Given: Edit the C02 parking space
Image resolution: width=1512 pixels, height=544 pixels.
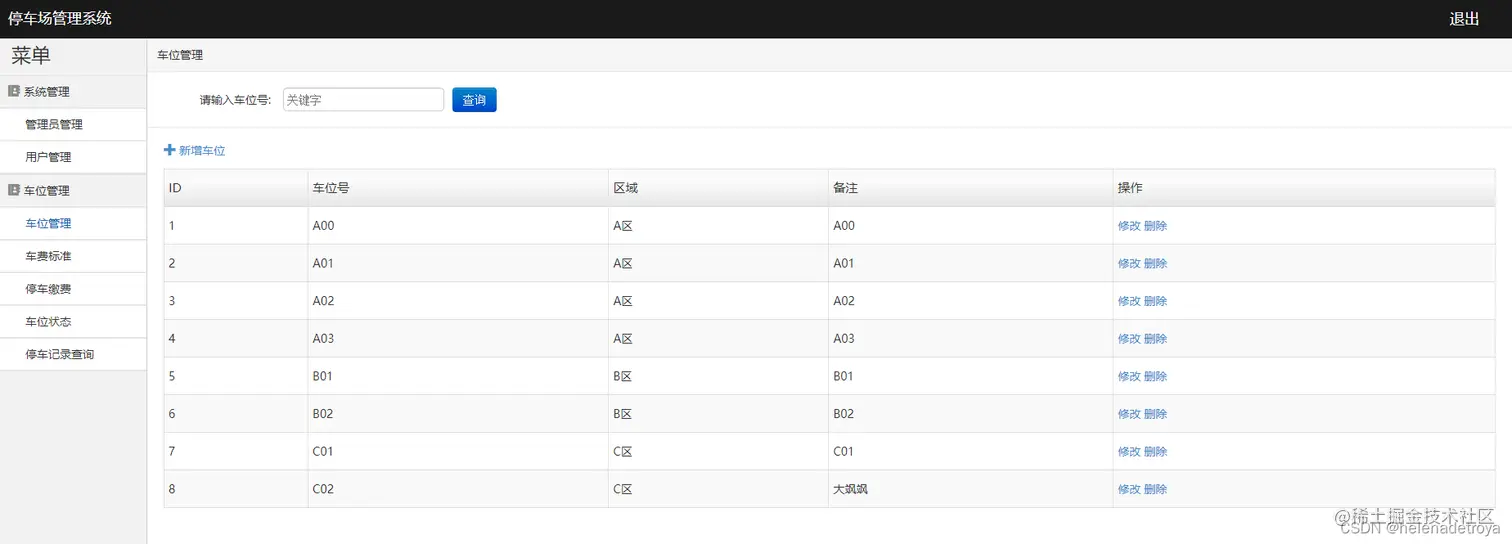Looking at the screenshot, I should pyautogui.click(x=1129, y=490).
